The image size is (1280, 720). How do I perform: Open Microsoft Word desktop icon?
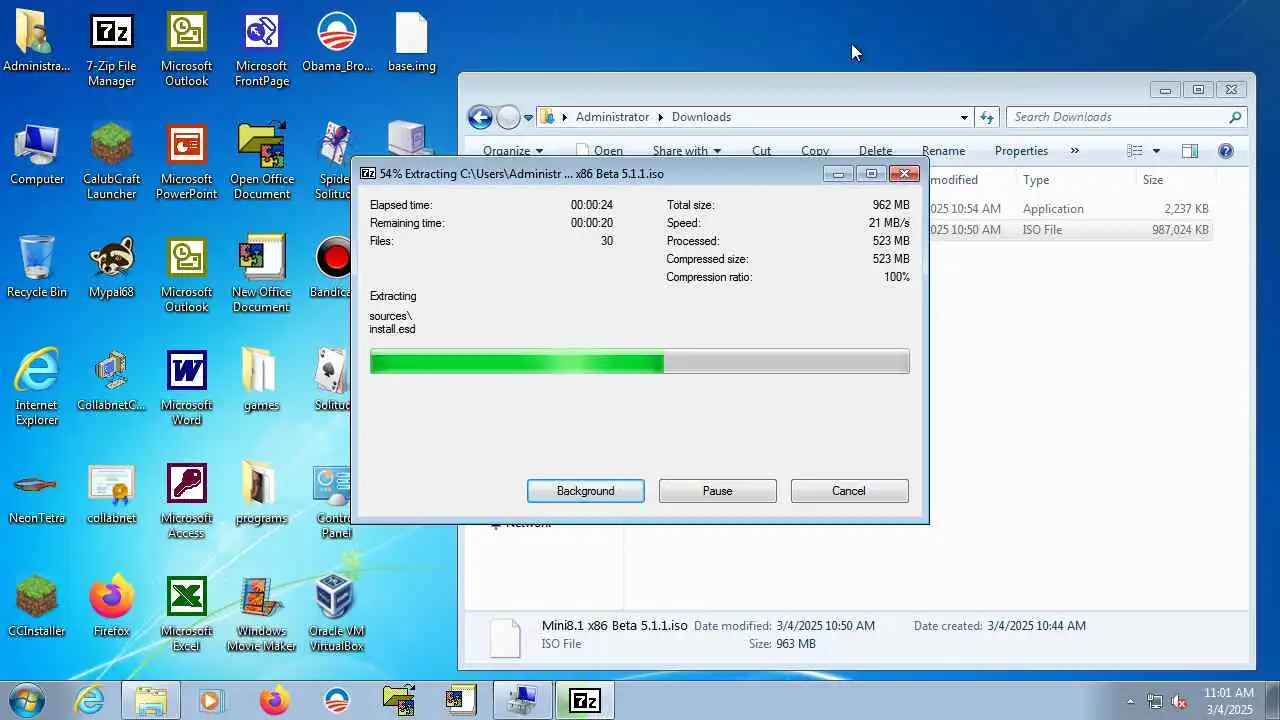coord(186,387)
